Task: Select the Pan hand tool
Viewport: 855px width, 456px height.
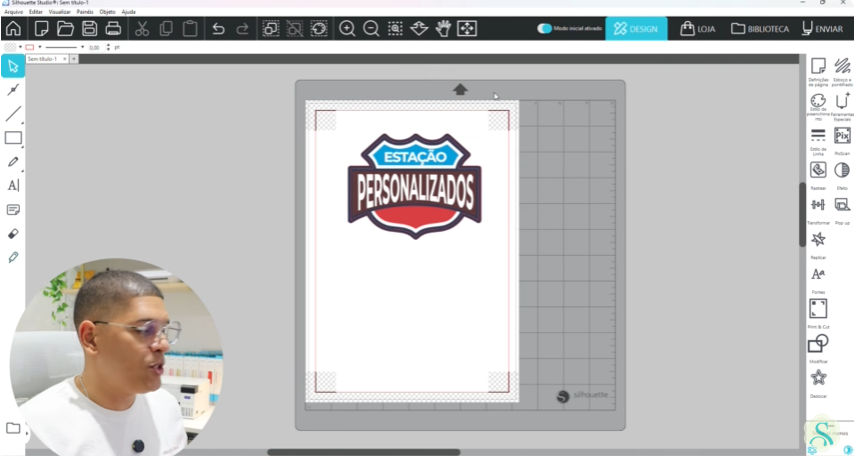Action: (443, 28)
